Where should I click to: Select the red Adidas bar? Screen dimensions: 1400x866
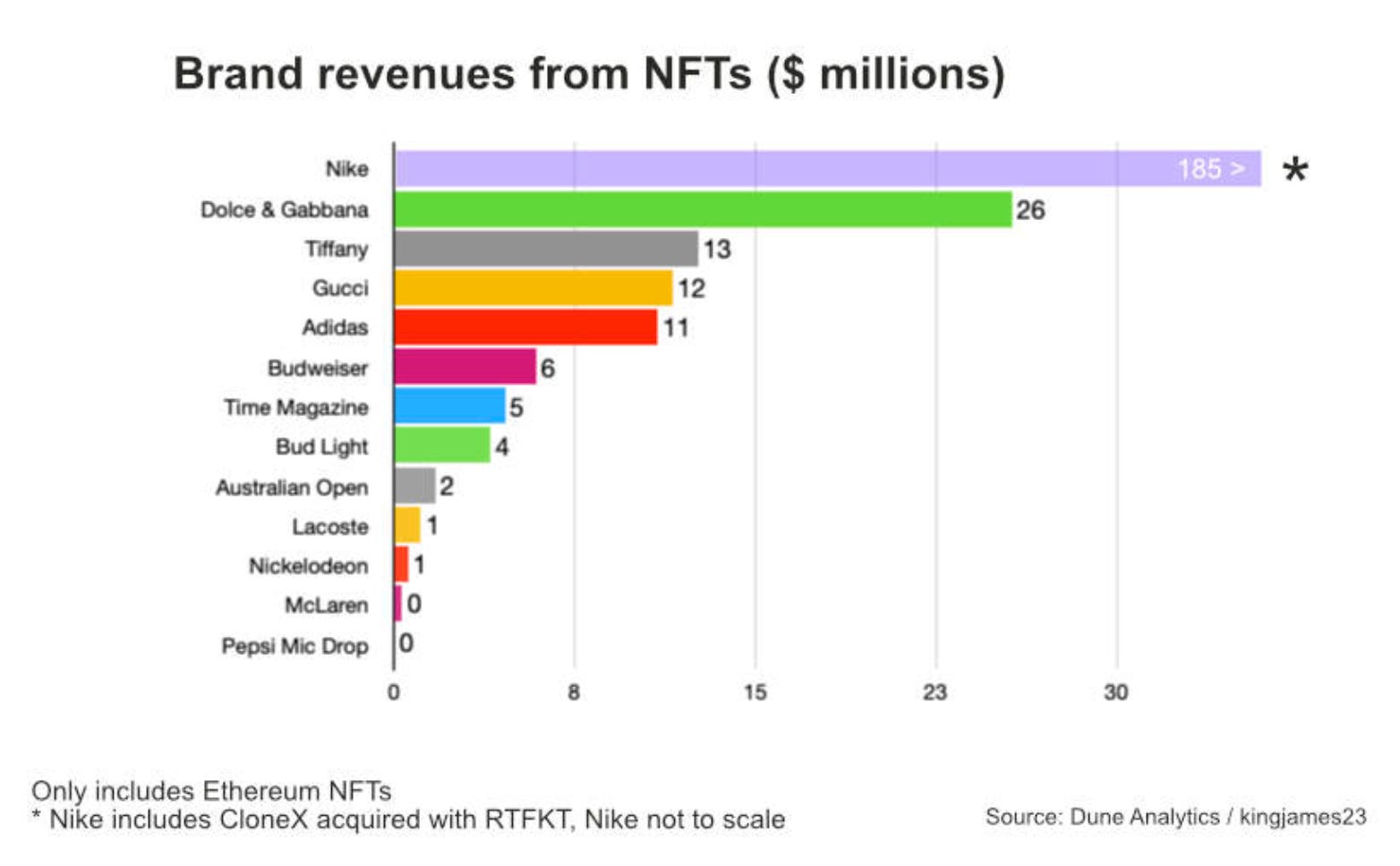tap(525, 327)
